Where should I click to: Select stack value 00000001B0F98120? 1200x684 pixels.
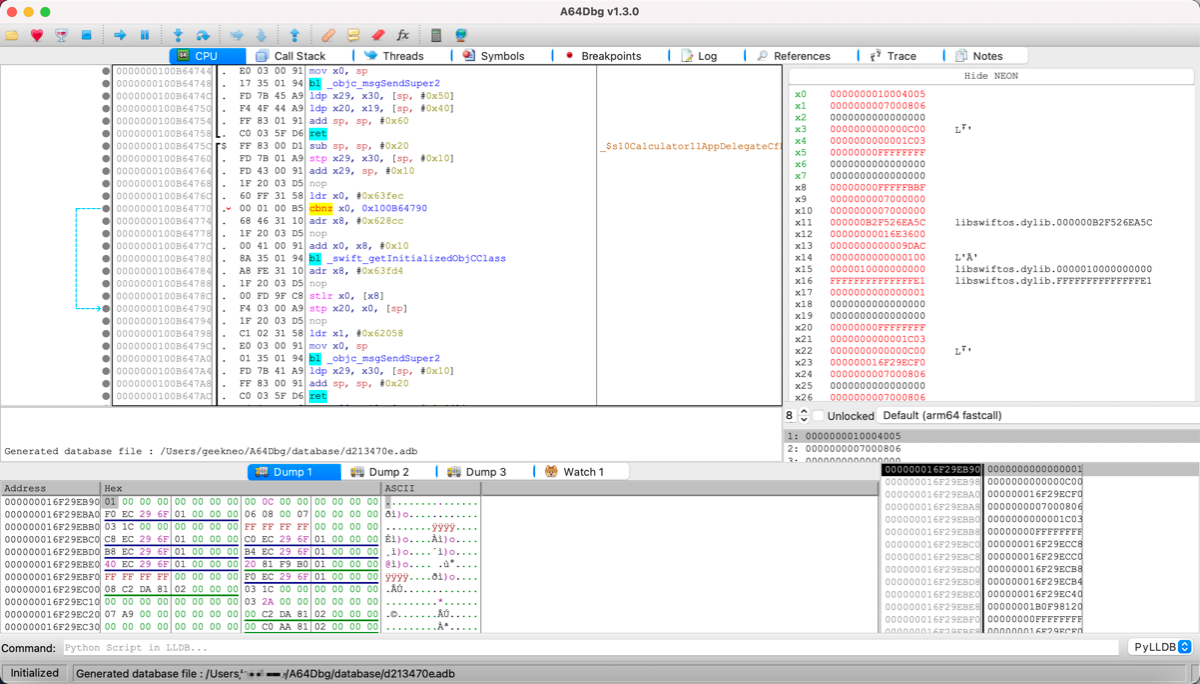coord(1035,606)
